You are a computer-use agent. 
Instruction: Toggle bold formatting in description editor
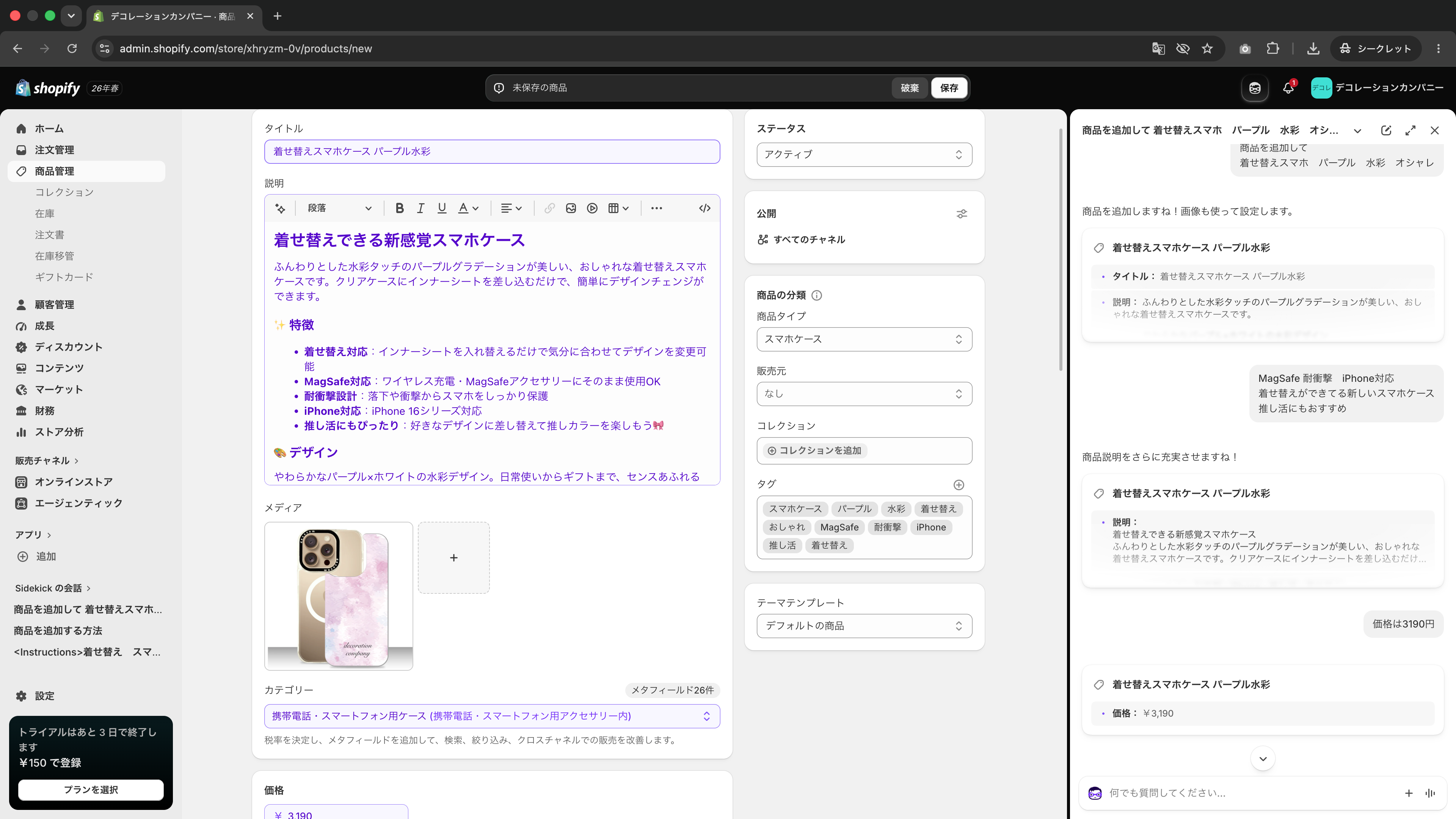(400, 208)
